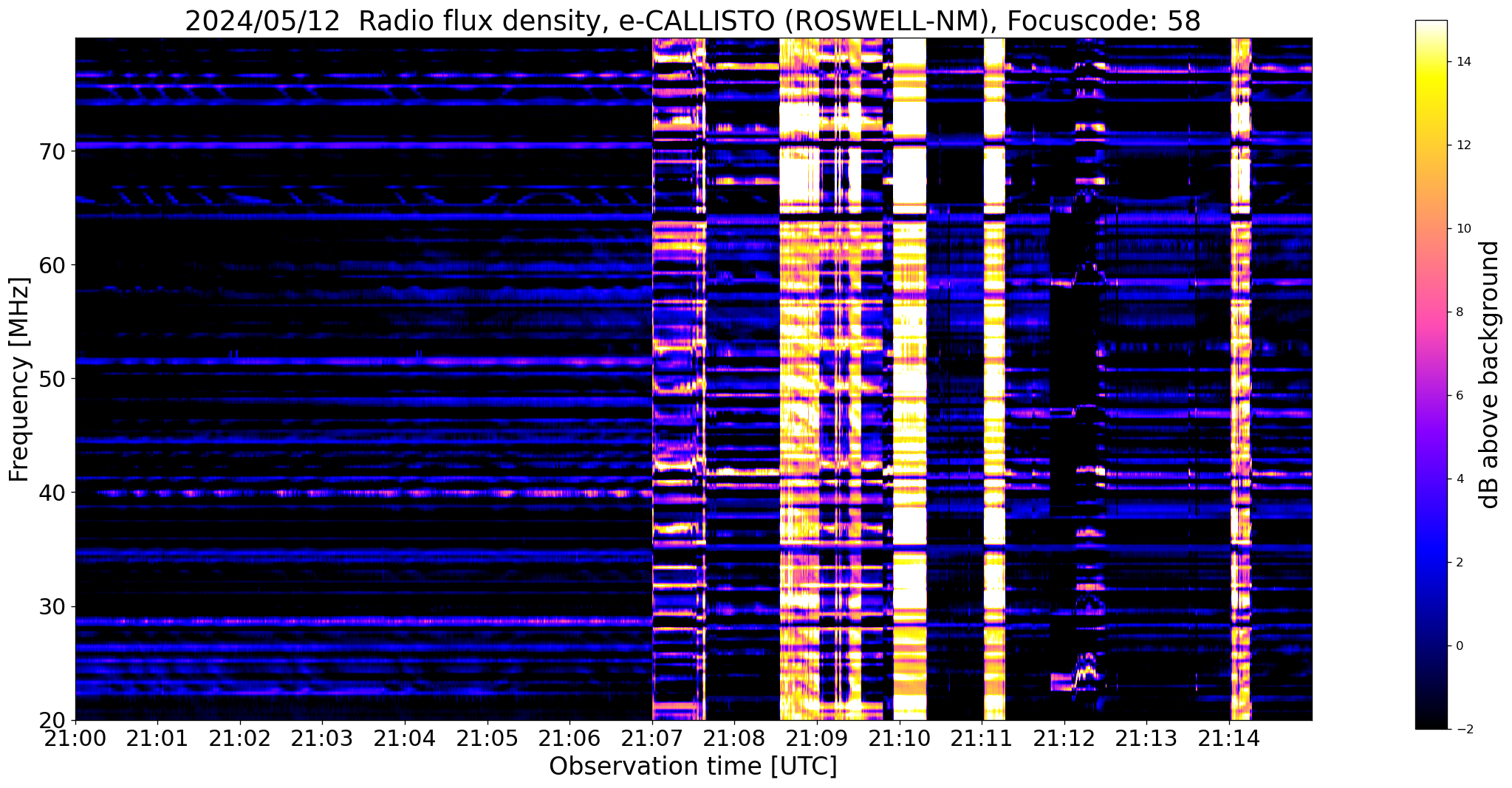Click the narrow bright burst near 21:14
1512x788 pixels.
pyautogui.click(x=1241, y=379)
